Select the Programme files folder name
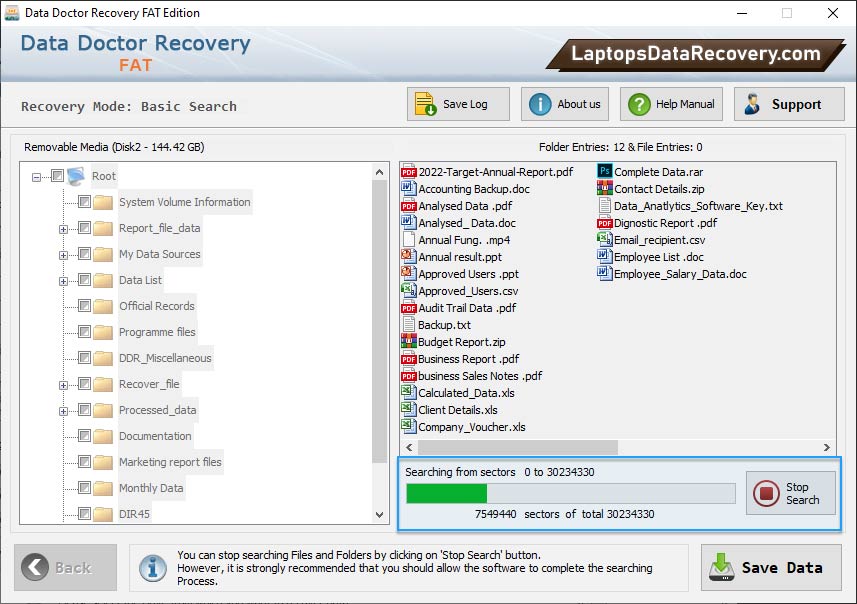 pyautogui.click(x=157, y=332)
